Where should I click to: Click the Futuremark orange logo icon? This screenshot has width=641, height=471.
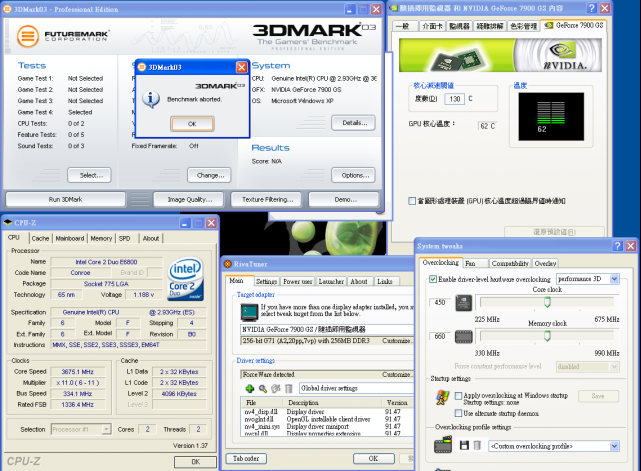click(28, 36)
